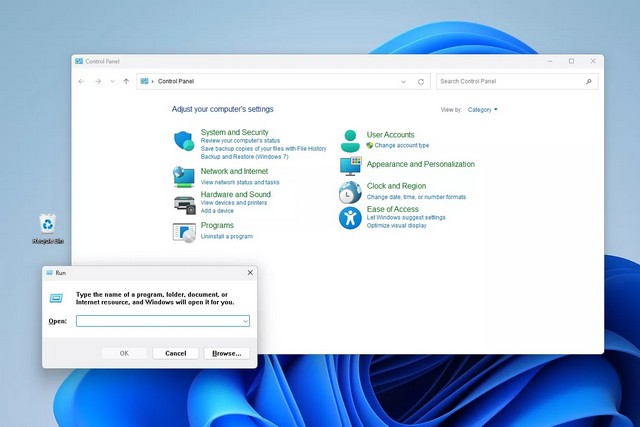Open Clock and Region category
Screen dimensions: 640x427
tap(396, 186)
